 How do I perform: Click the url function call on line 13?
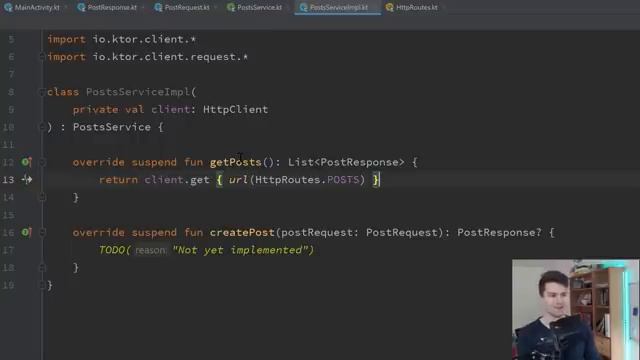point(238,180)
